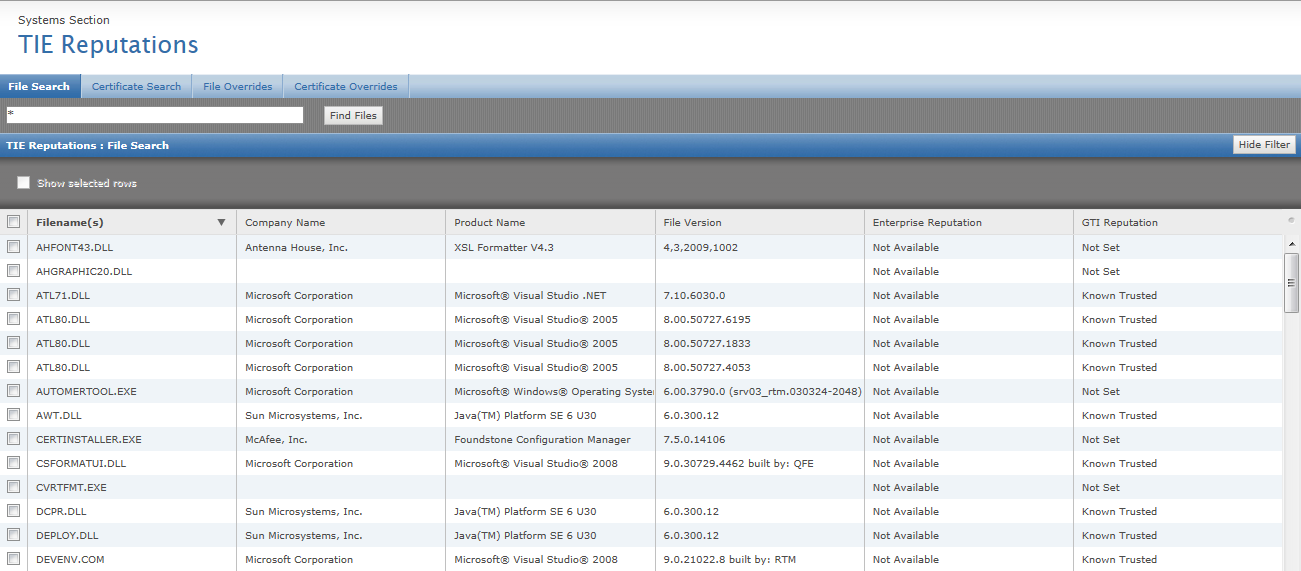
Task: Tick the DEPLOY.DLL row checkbox
Action: click(14, 534)
